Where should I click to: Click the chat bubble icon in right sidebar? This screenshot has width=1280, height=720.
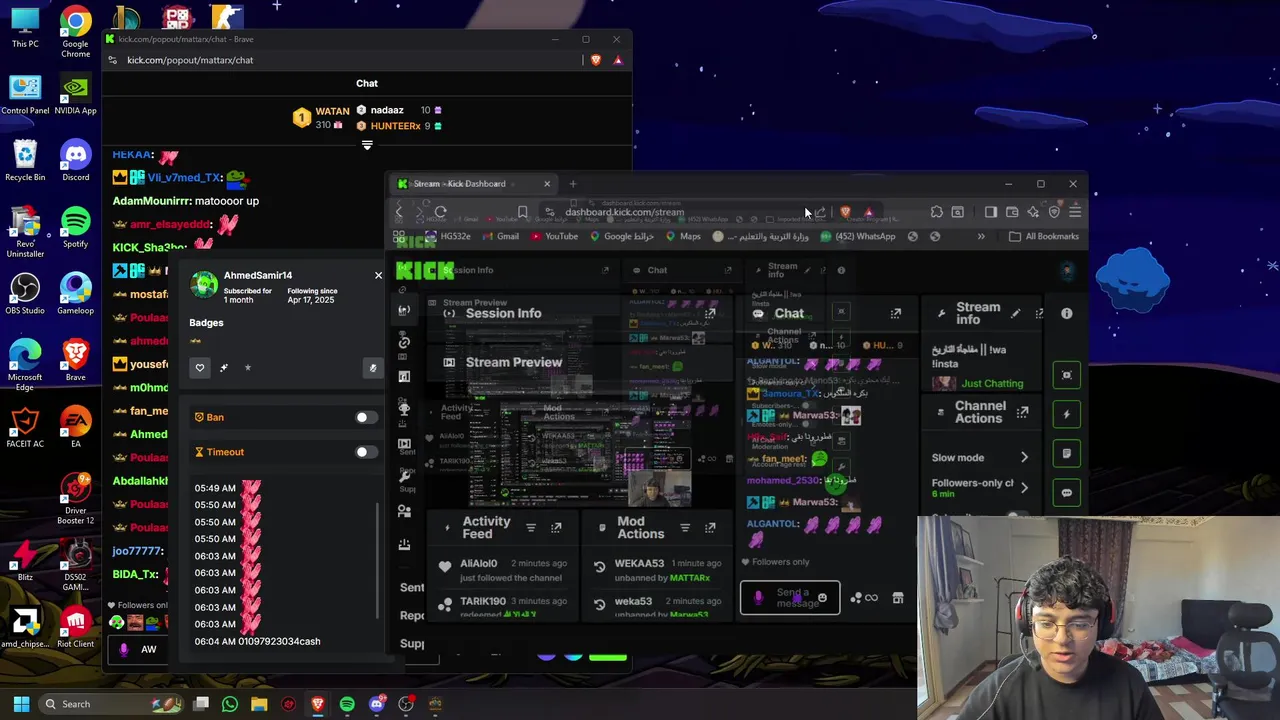(x=1067, y=493)
